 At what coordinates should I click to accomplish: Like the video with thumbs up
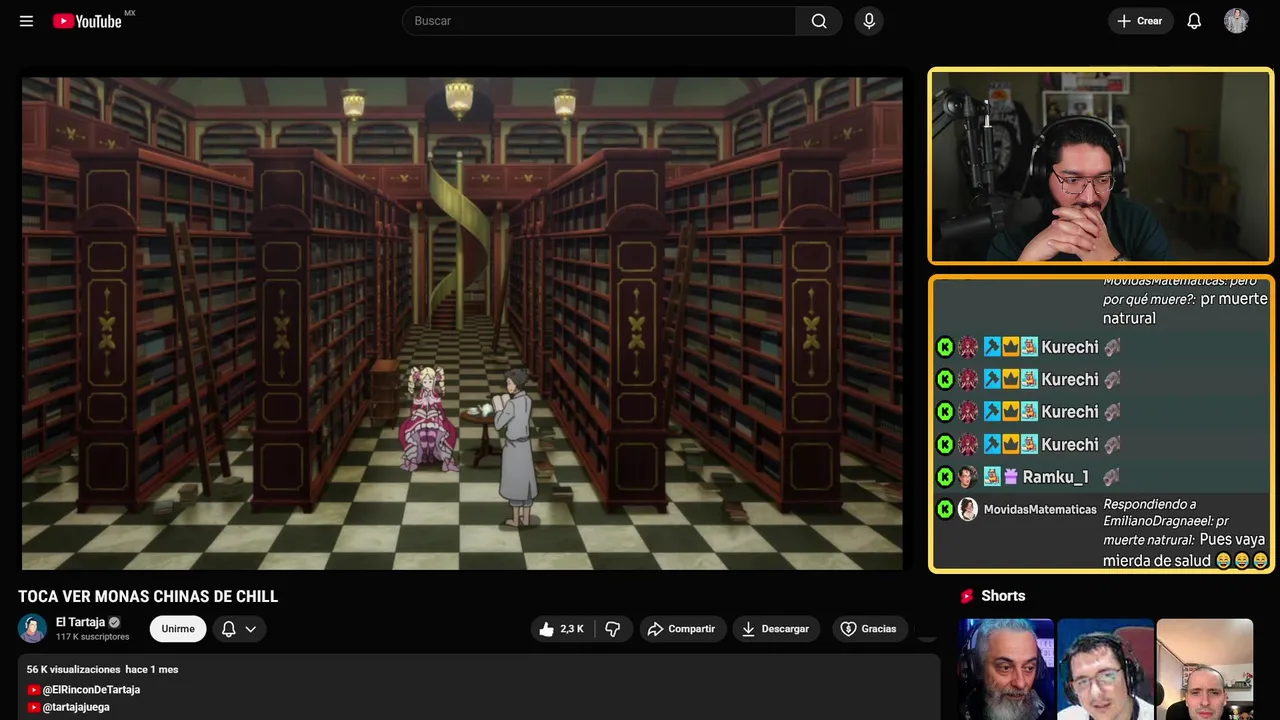pyautogui.click(x=561, y=629)
